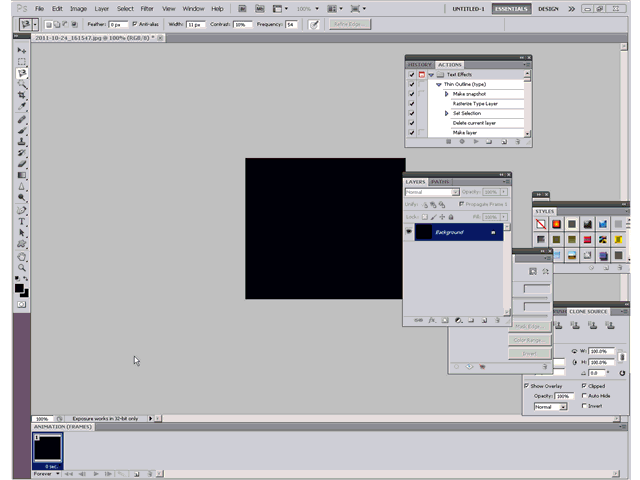The width and height of the screenshot is (640, 480).
Task: Select the Zoom tool
Action: click(22, 268)
